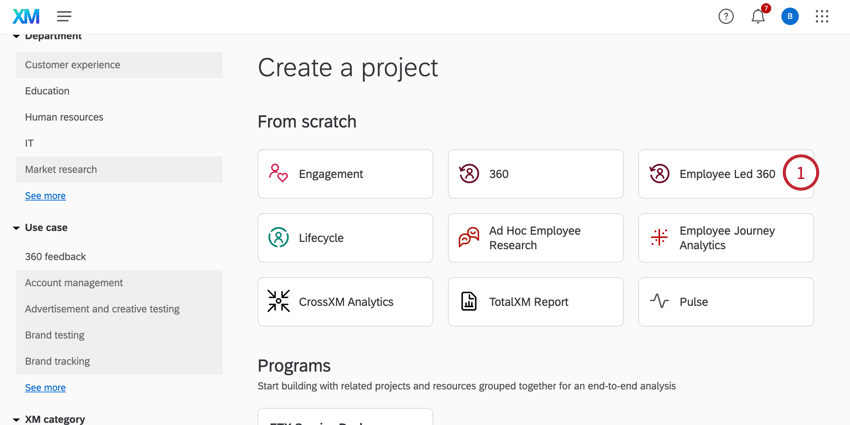Click See more under Department

pyautogui.click(x=45, y=196)
